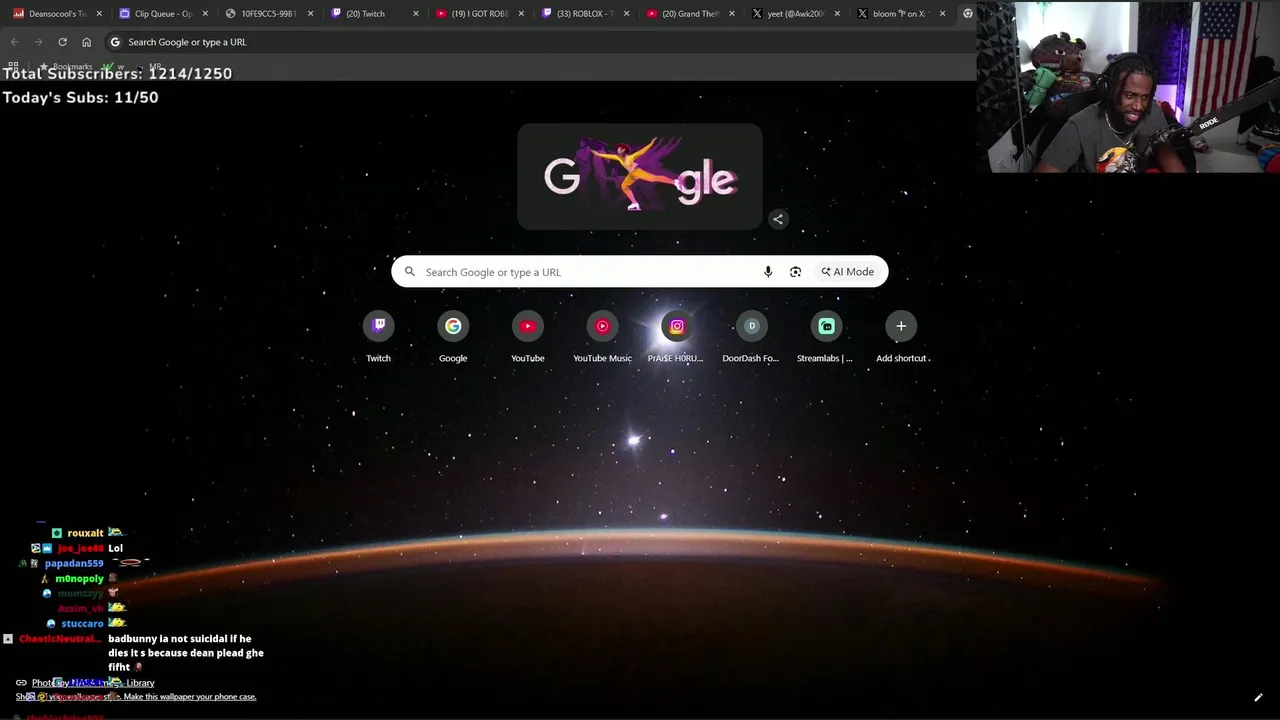Focus the browser address bar

(x=540, y=42)
